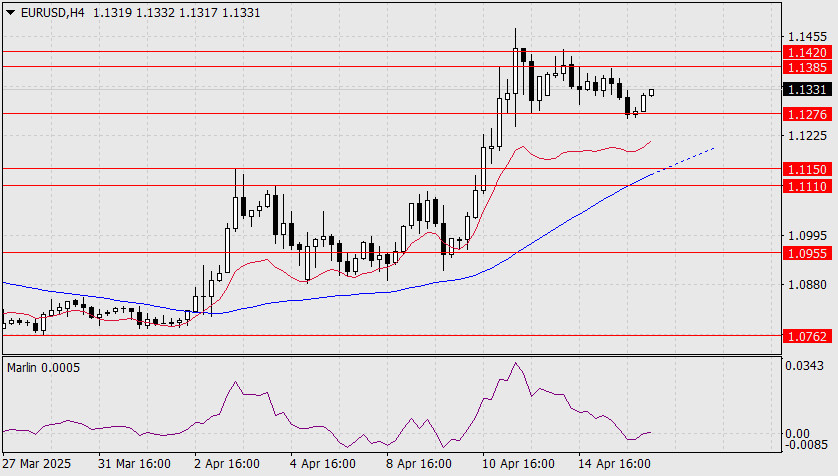Select the 1.1385 red price level label
The image size is (838, 476).
[x=808, y=67]
